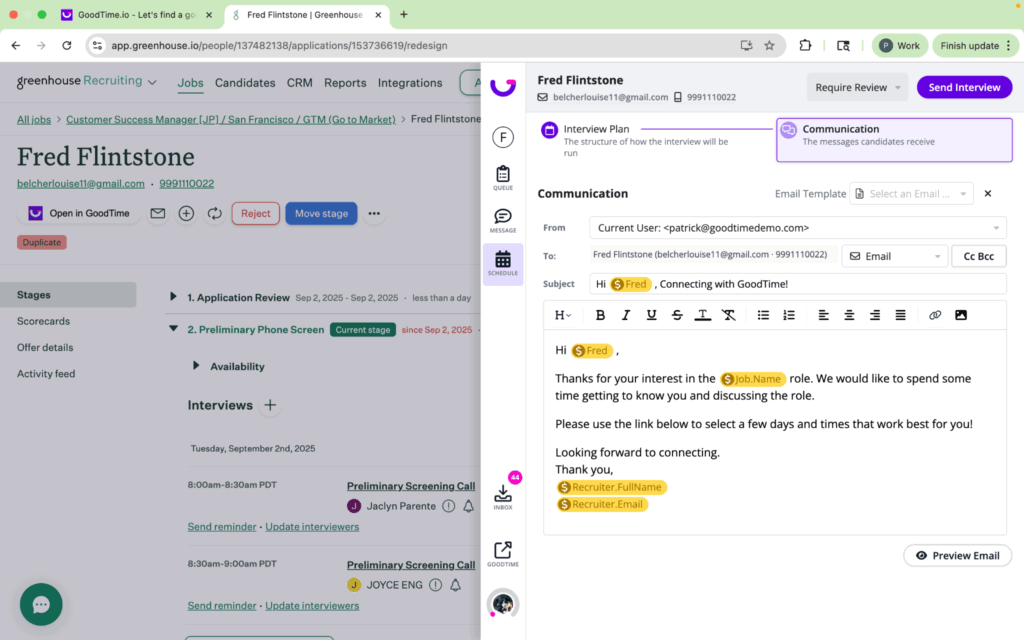1024x640 pixels.
Task: Open the Message chat icon in sidebar
Action: click(x=502, y=218)
